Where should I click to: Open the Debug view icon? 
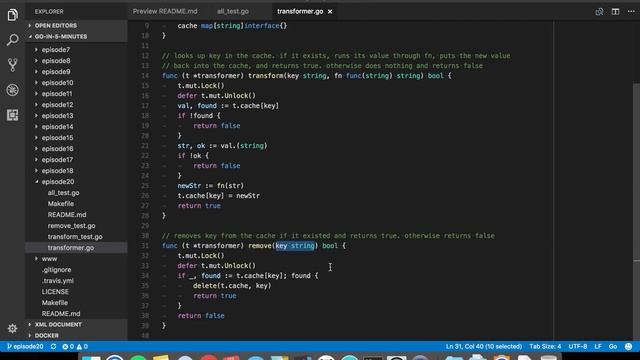tap(12, 90)
